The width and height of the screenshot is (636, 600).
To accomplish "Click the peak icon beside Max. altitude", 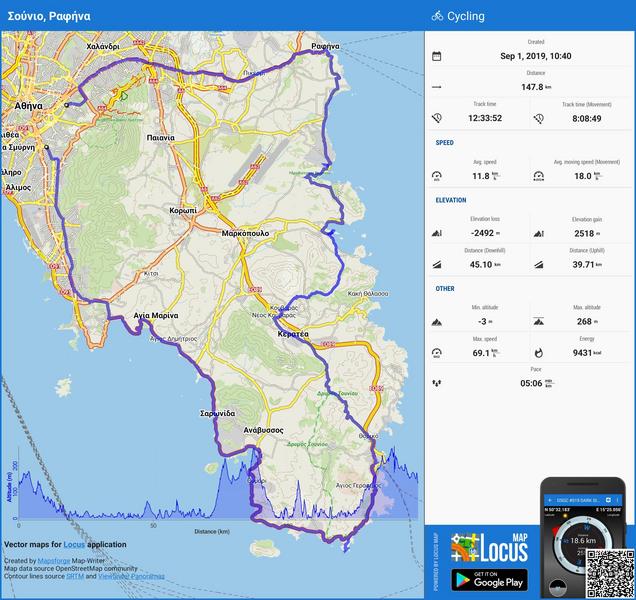I will [539, 322].
